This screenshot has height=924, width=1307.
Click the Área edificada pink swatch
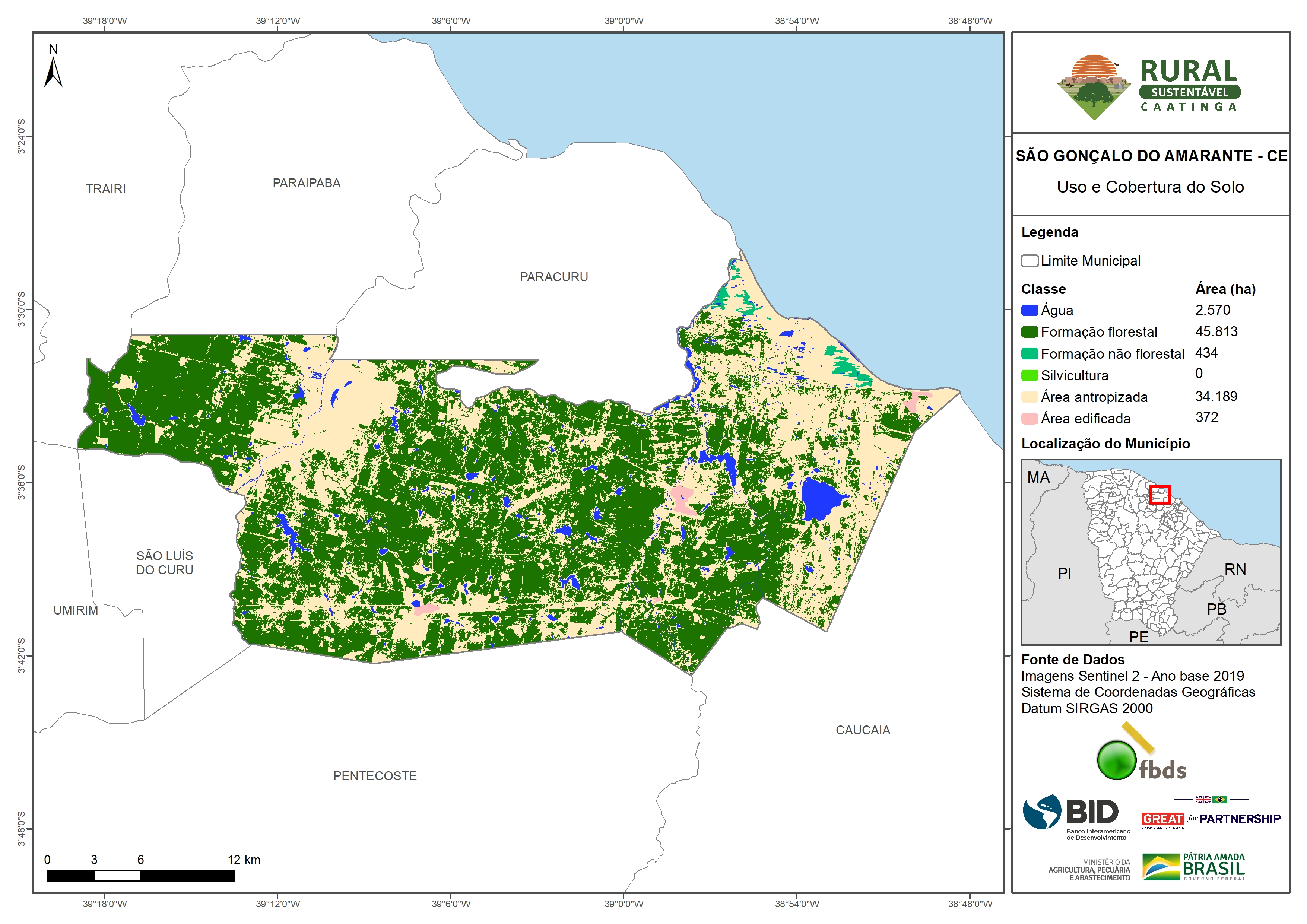(x=1029, y=419)
